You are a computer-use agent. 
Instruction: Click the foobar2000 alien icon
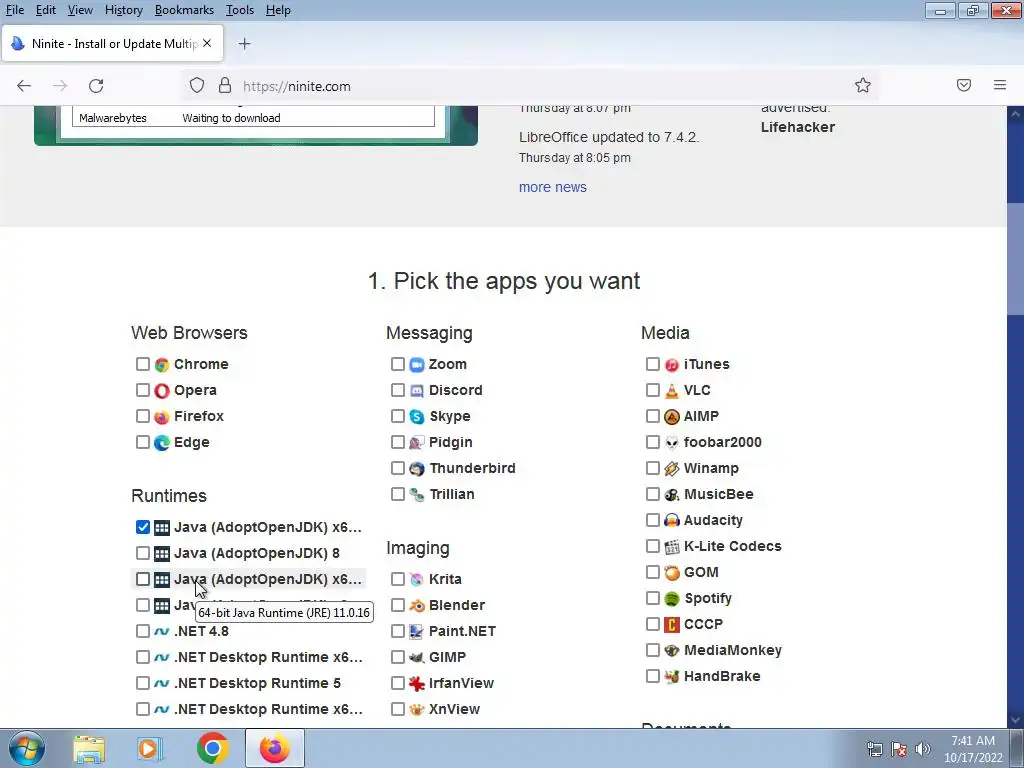[671, 443]
